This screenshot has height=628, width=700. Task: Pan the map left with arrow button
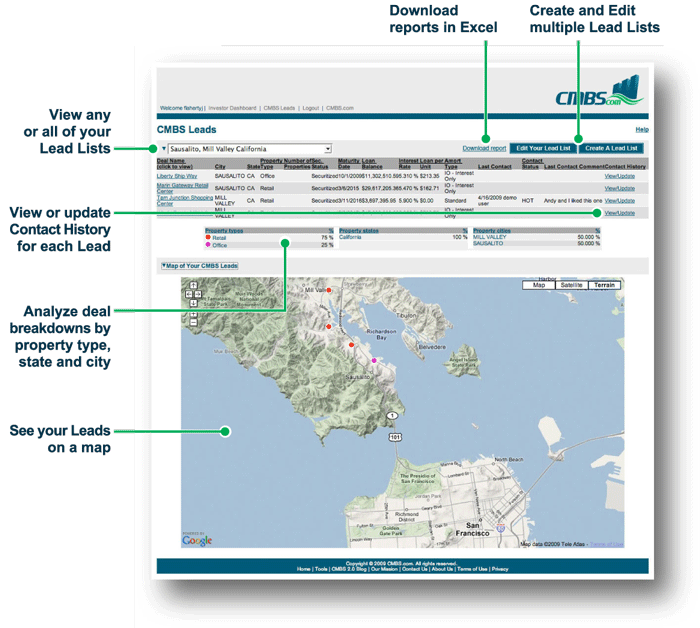189,294
